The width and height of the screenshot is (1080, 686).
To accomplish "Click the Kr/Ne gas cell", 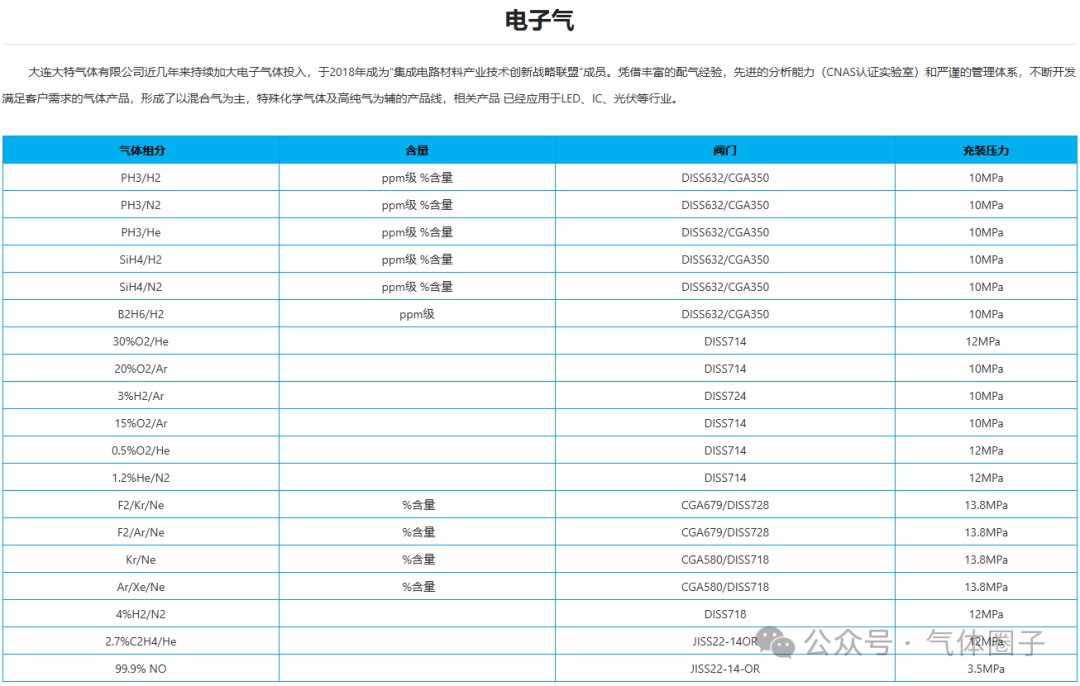I will pos(141,559).
